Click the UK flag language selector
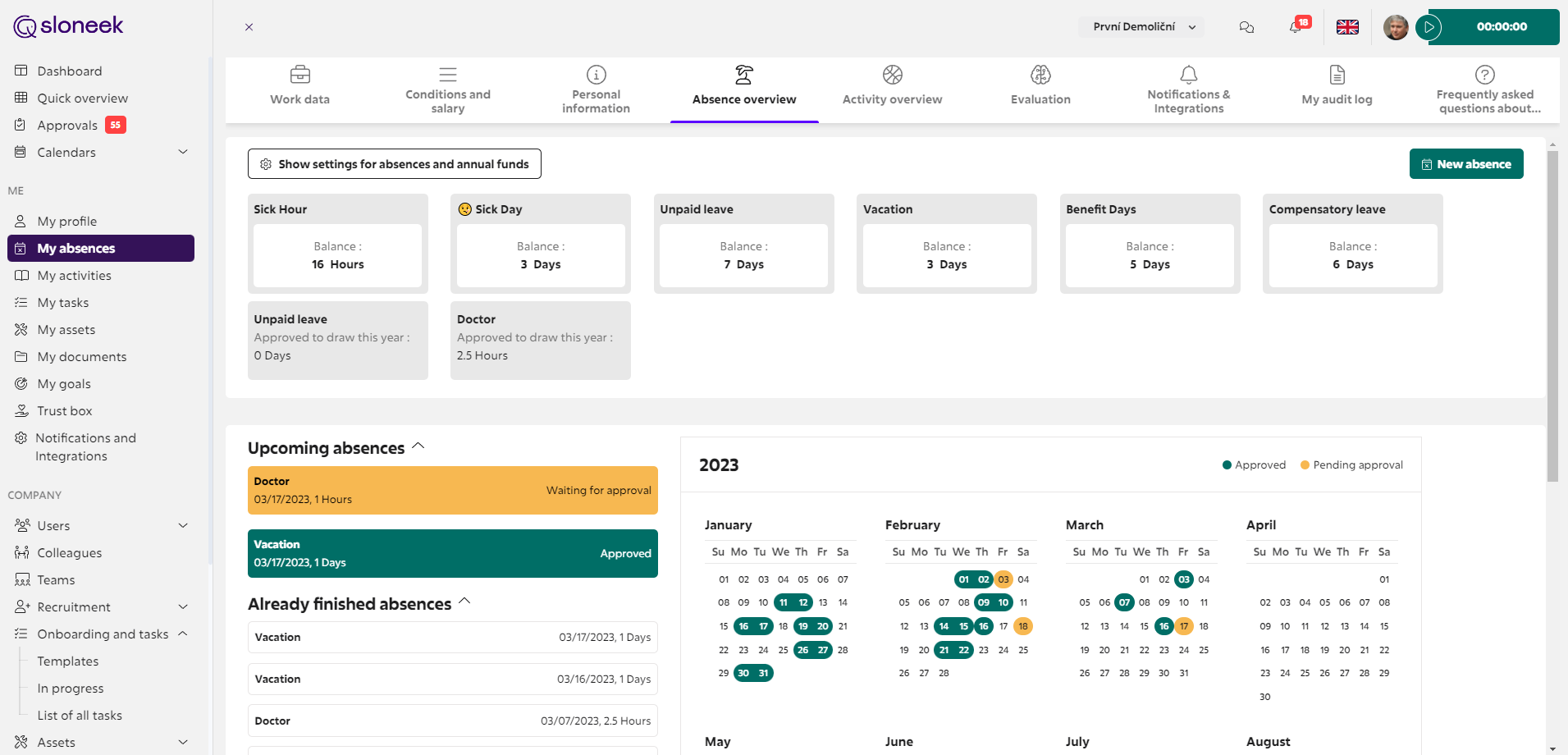 (x=1347, y=27)
